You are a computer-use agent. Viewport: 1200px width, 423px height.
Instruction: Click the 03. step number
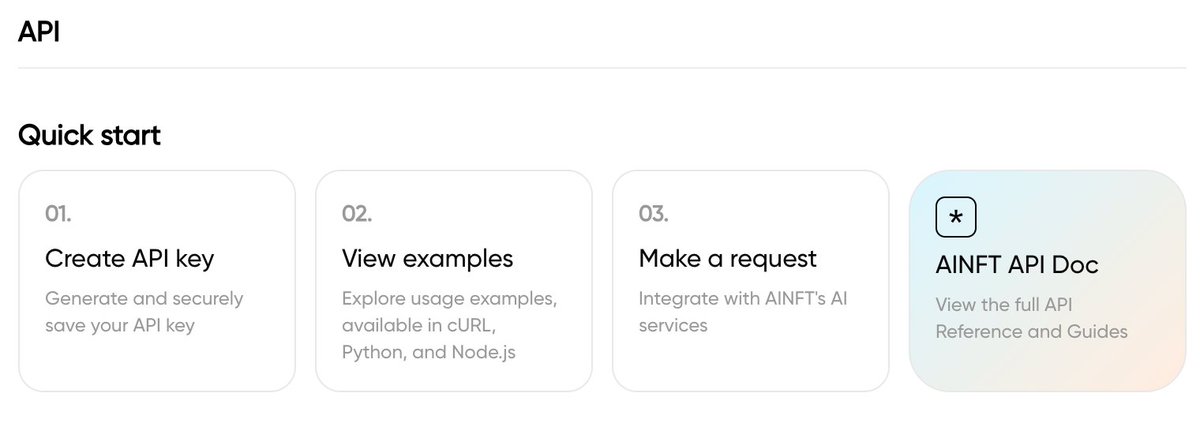pos(653,213)
